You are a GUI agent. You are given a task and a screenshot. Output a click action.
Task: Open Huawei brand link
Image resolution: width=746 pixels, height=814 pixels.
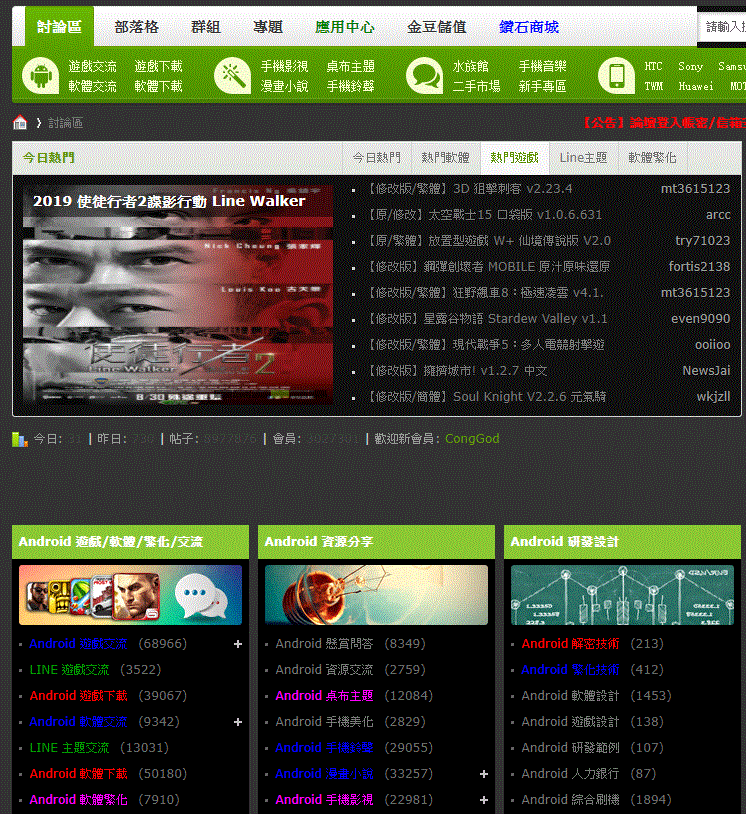[696, 86]
